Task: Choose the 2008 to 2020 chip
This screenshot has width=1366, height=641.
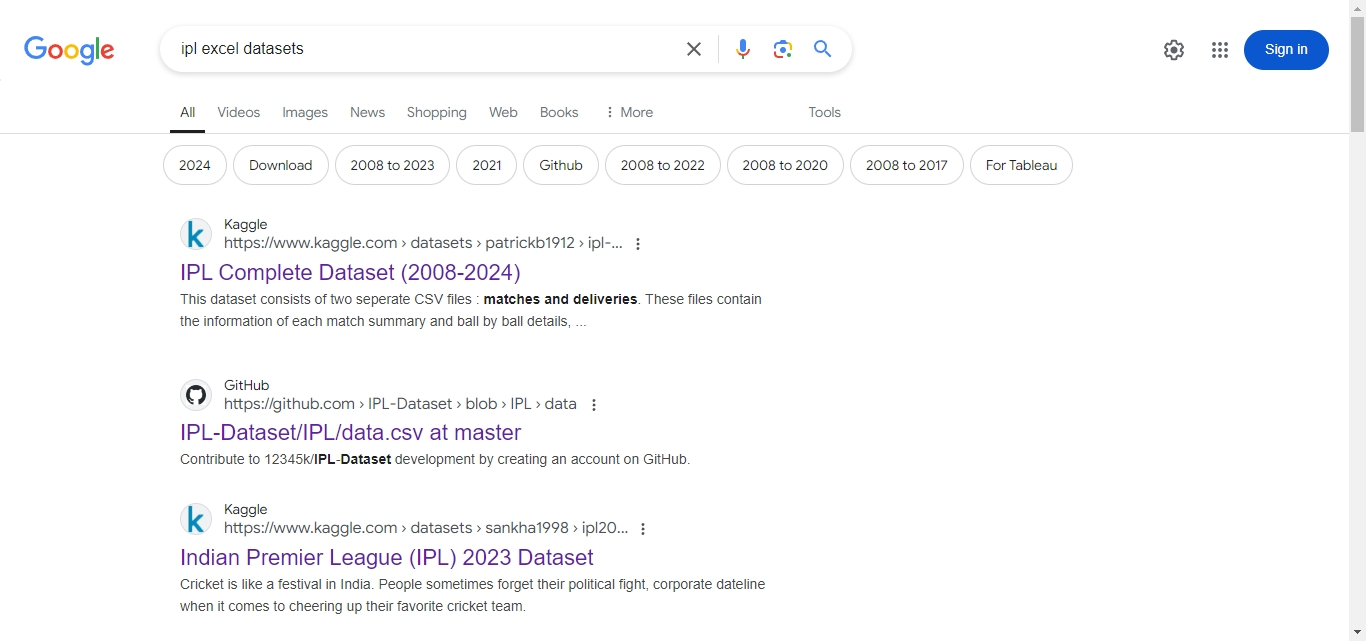Action: pos(785,165)
